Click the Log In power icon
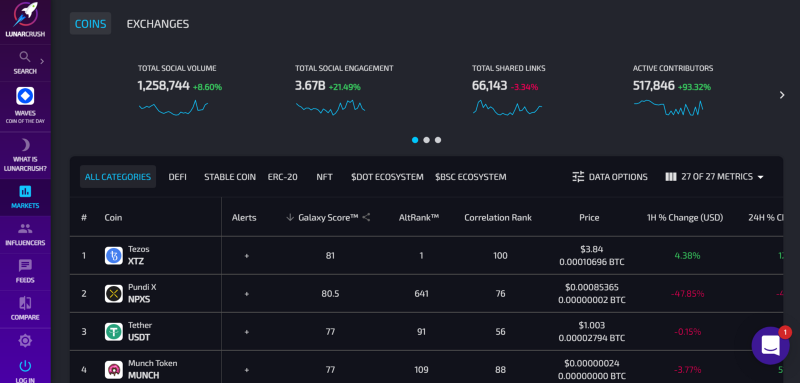 pos(25,366)
